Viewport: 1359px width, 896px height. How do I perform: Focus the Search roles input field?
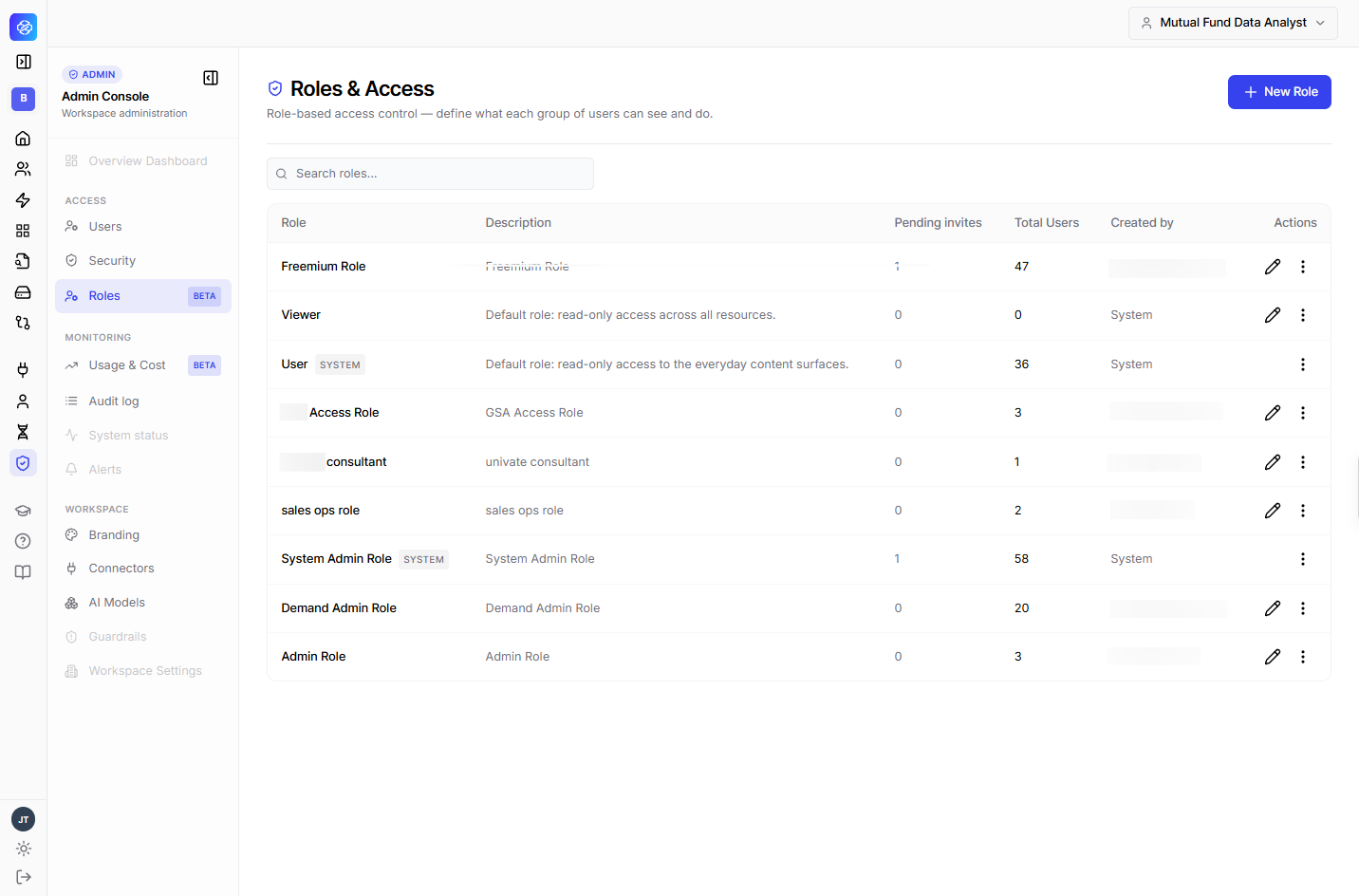[430, 174]
